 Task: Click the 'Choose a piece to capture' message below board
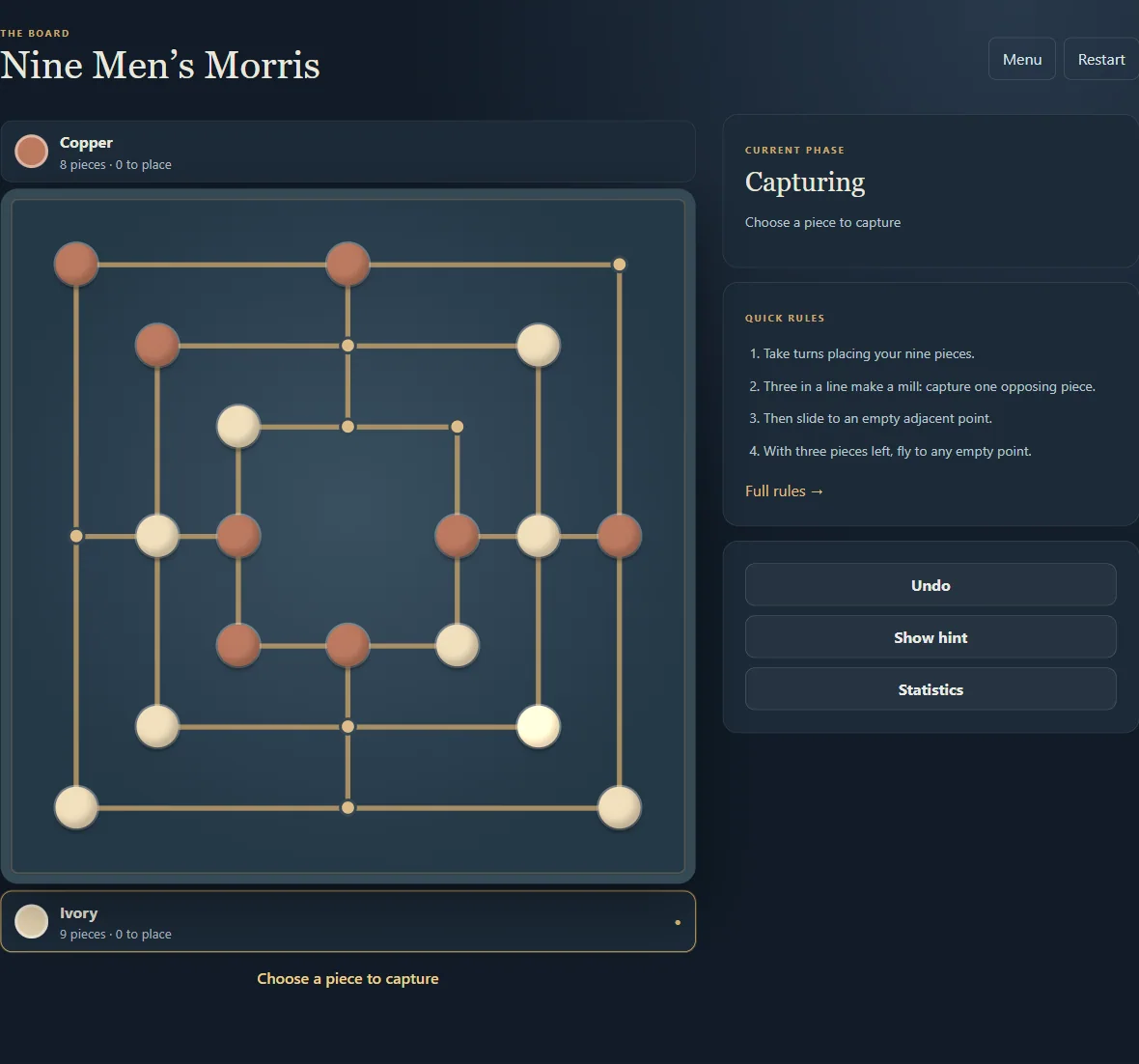pos(347,979)
